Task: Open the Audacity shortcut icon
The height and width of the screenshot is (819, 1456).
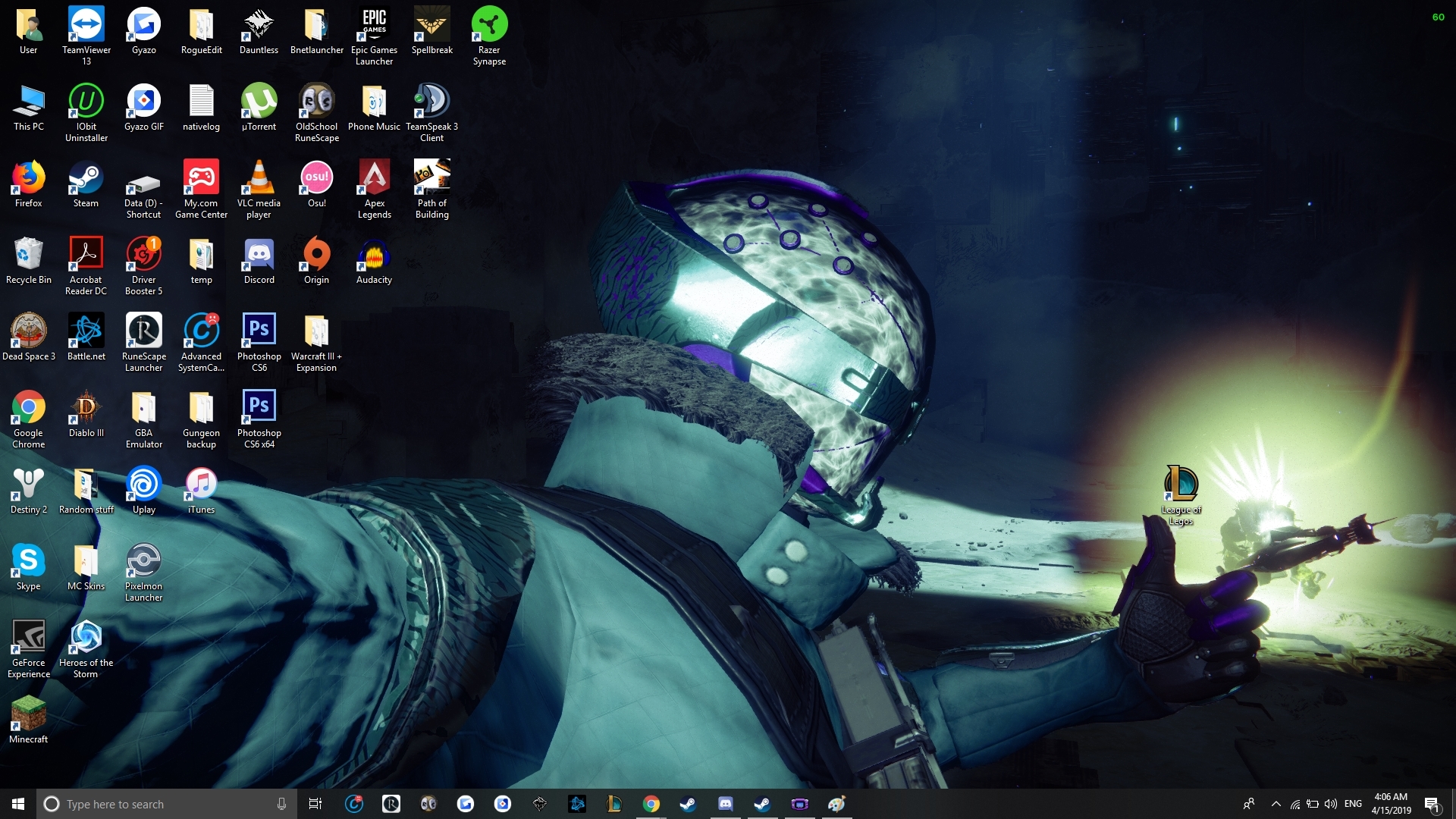Action: tap(374, 256)
